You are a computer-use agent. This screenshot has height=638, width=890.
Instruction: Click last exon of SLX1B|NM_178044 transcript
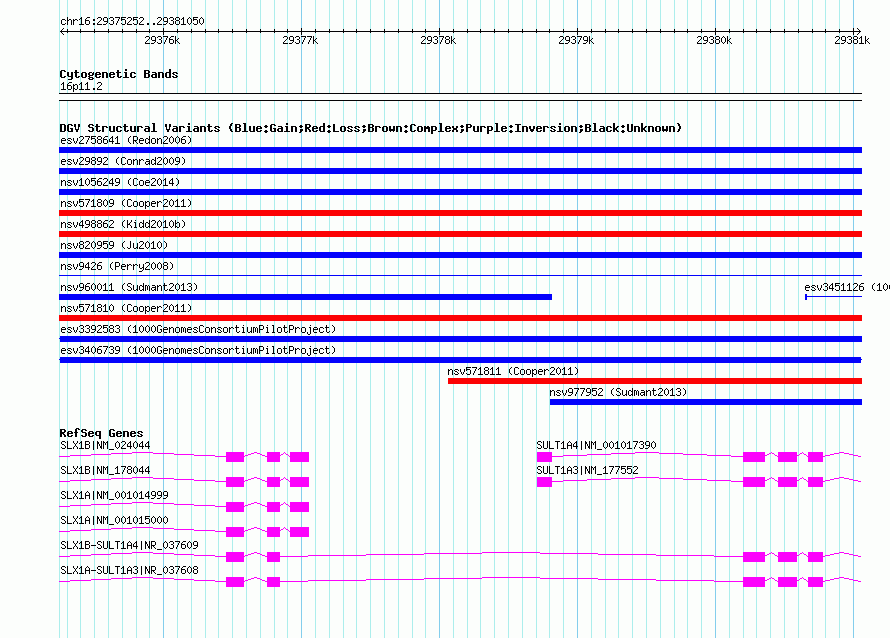pyautogui.click(x=299, y=482)
